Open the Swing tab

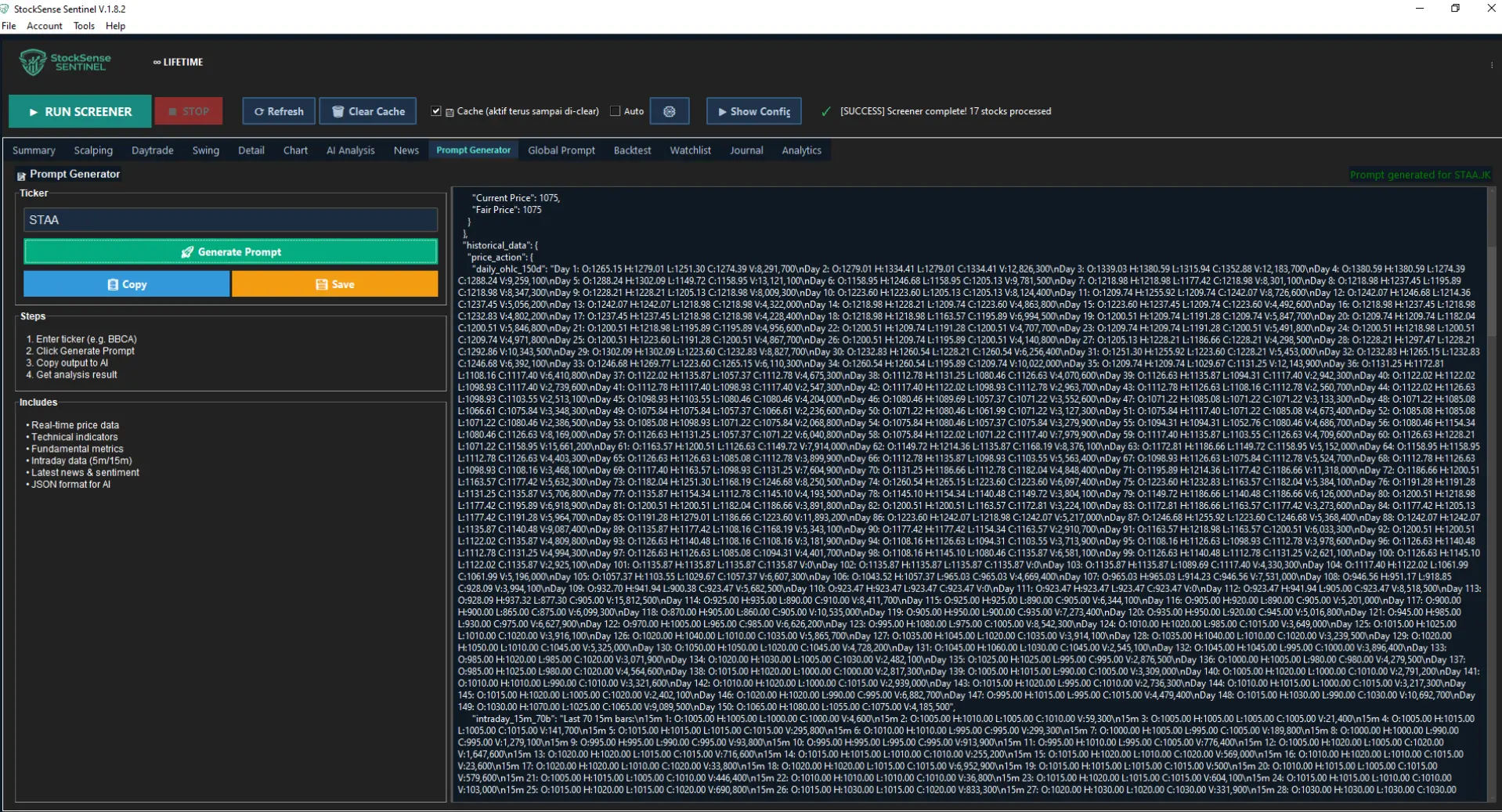[206, 150]
